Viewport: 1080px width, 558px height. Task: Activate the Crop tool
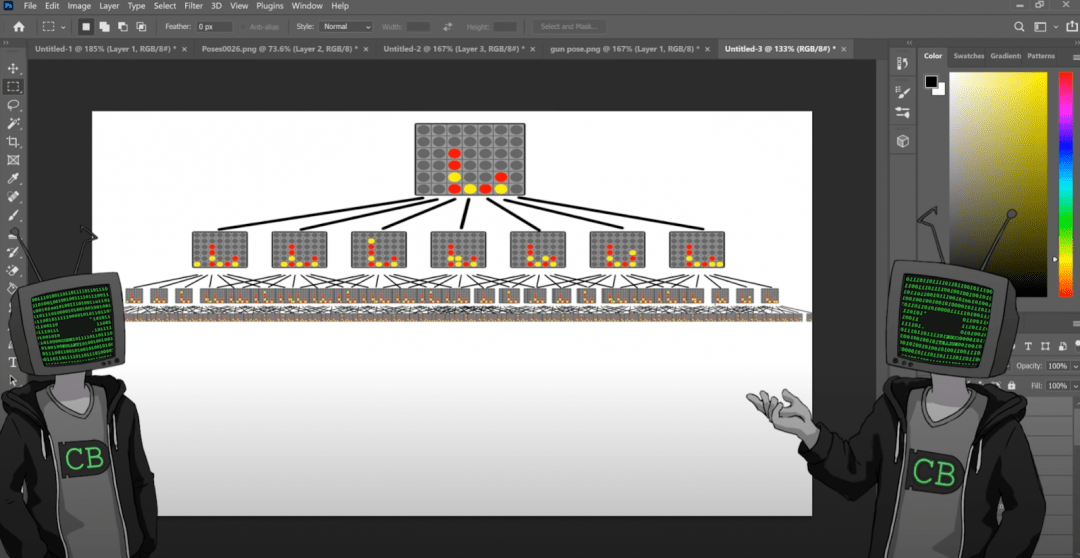[14, 142]
